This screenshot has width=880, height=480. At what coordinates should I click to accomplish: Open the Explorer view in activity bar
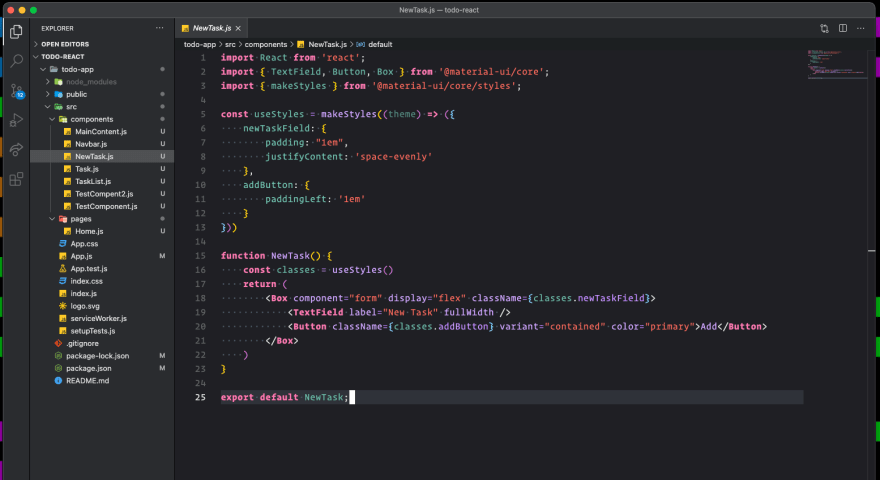[16, 31]
